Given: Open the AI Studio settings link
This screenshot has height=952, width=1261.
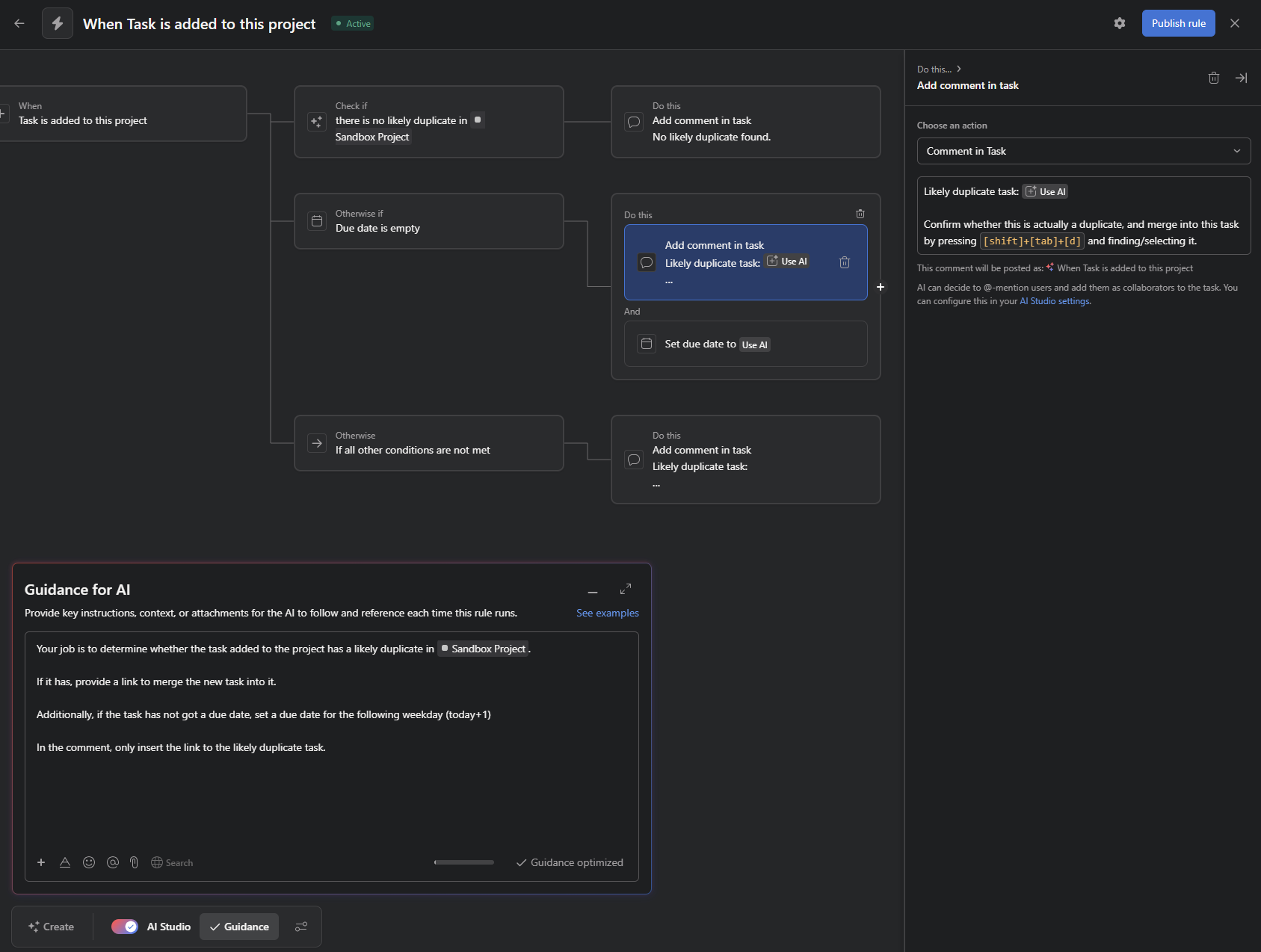Looking at the screenshot, I should [x=1055, y=301].
